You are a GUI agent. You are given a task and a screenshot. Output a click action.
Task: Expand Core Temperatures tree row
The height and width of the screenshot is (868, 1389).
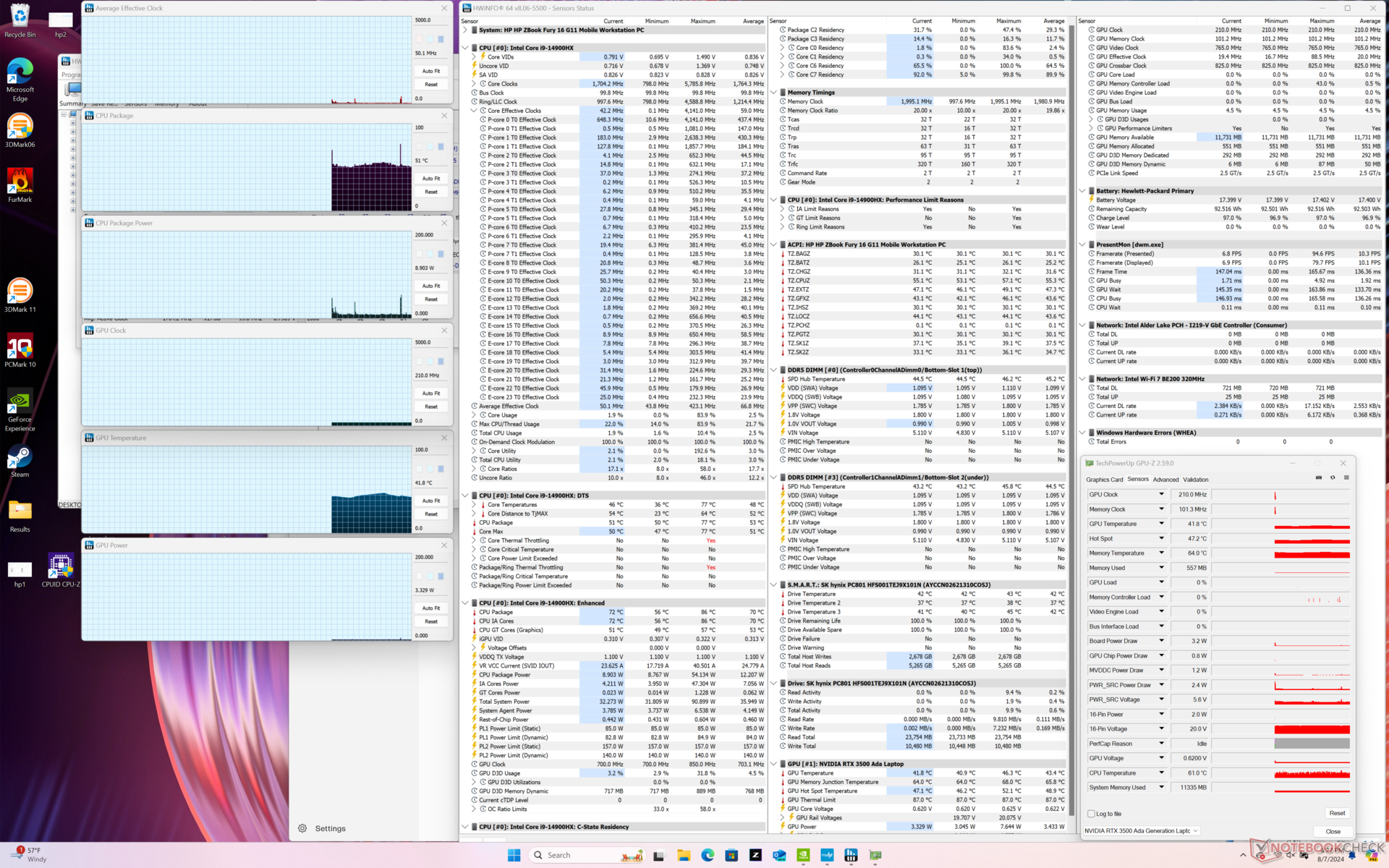[x=474, y=505]
